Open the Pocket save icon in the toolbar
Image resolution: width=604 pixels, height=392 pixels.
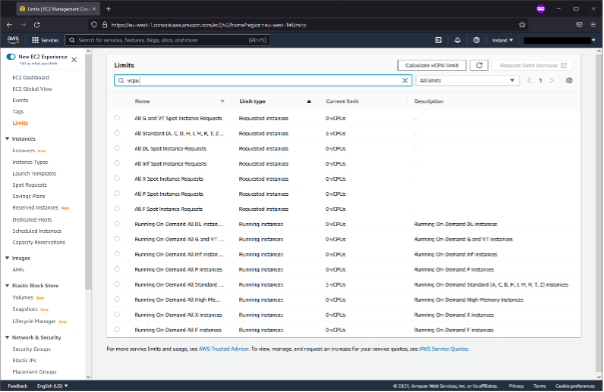579,25
